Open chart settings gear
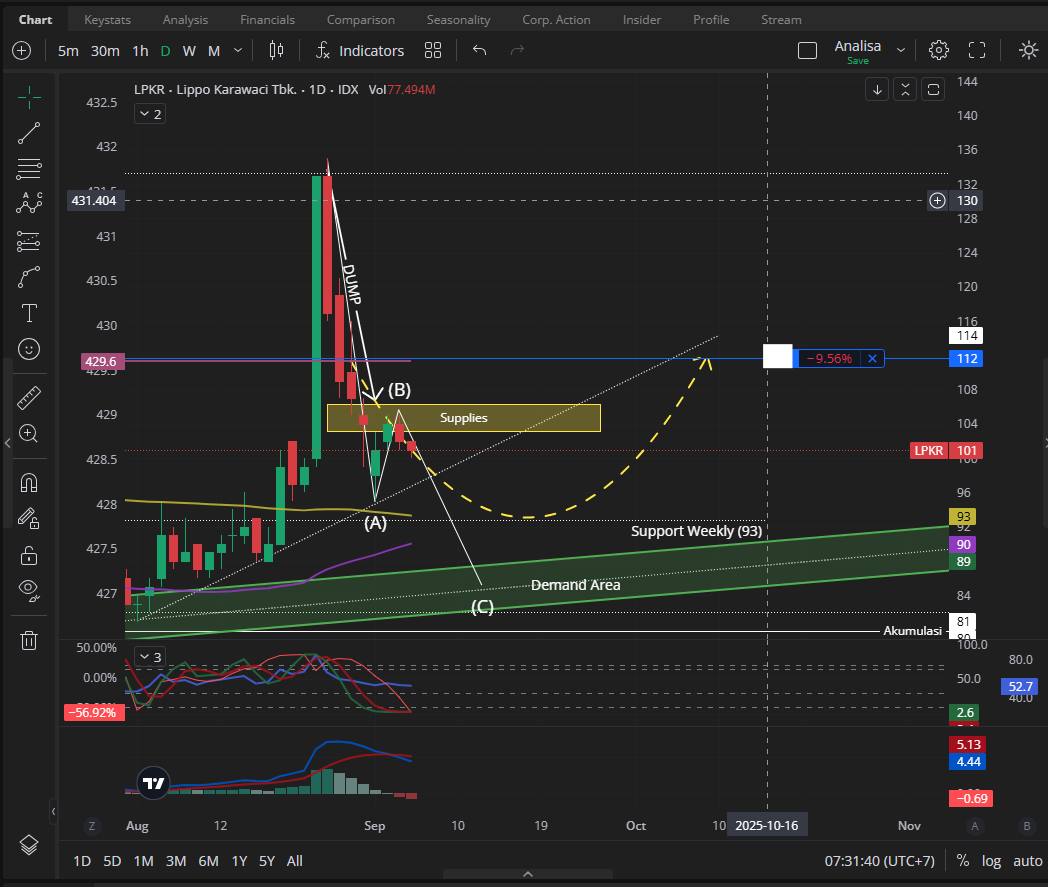This screenshot has width=1048, height=887. (938, 51)
